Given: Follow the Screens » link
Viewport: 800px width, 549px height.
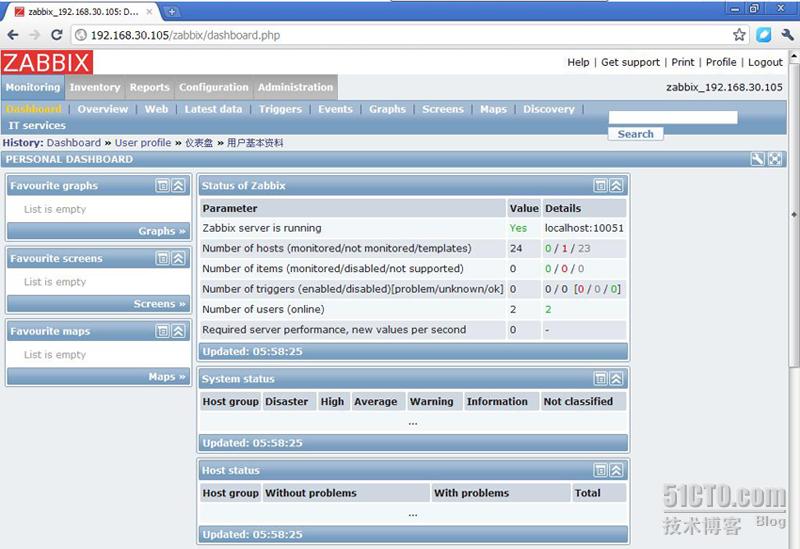Looking at the screenshot, I should click(160, 304).
